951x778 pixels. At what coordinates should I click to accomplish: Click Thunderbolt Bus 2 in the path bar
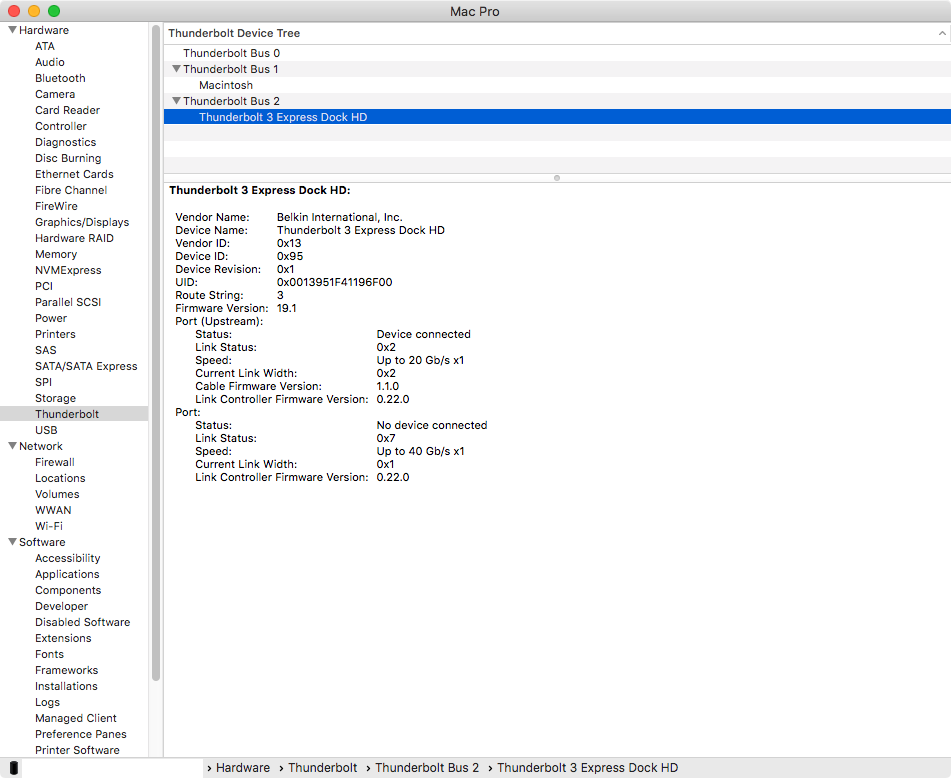coord(427,768)
